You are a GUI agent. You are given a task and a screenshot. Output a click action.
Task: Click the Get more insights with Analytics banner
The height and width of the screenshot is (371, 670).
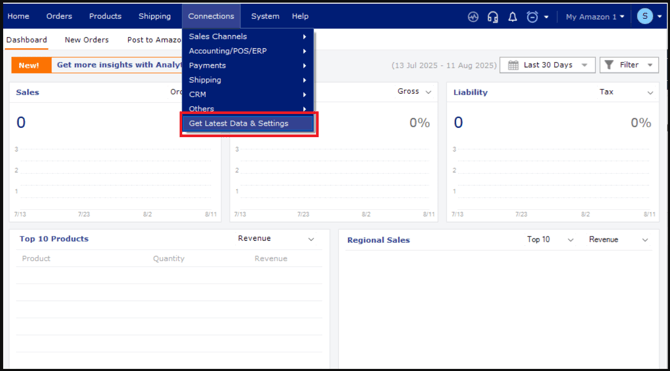(119, 65)
